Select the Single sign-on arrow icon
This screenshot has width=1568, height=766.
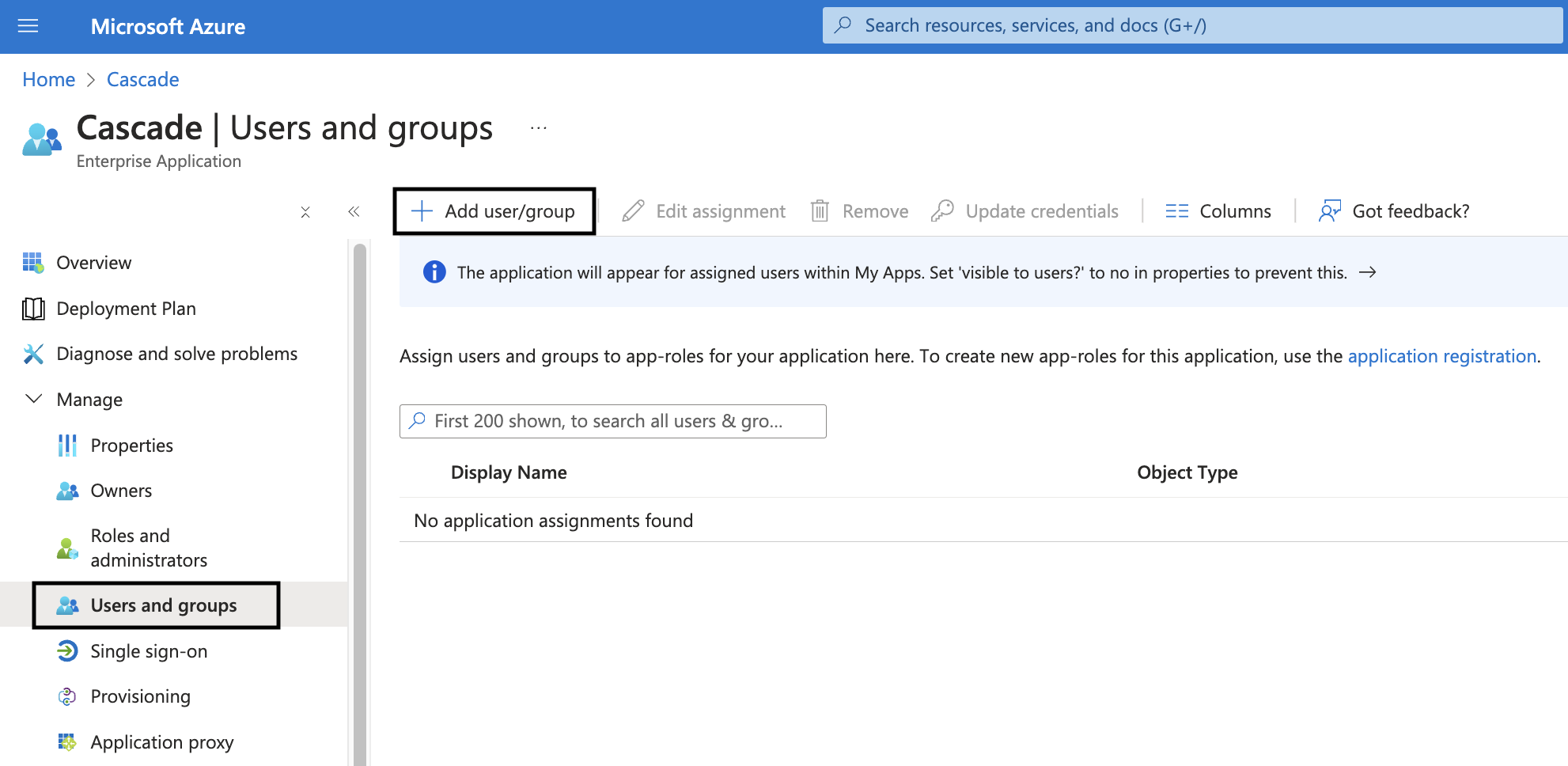(67, 650)
